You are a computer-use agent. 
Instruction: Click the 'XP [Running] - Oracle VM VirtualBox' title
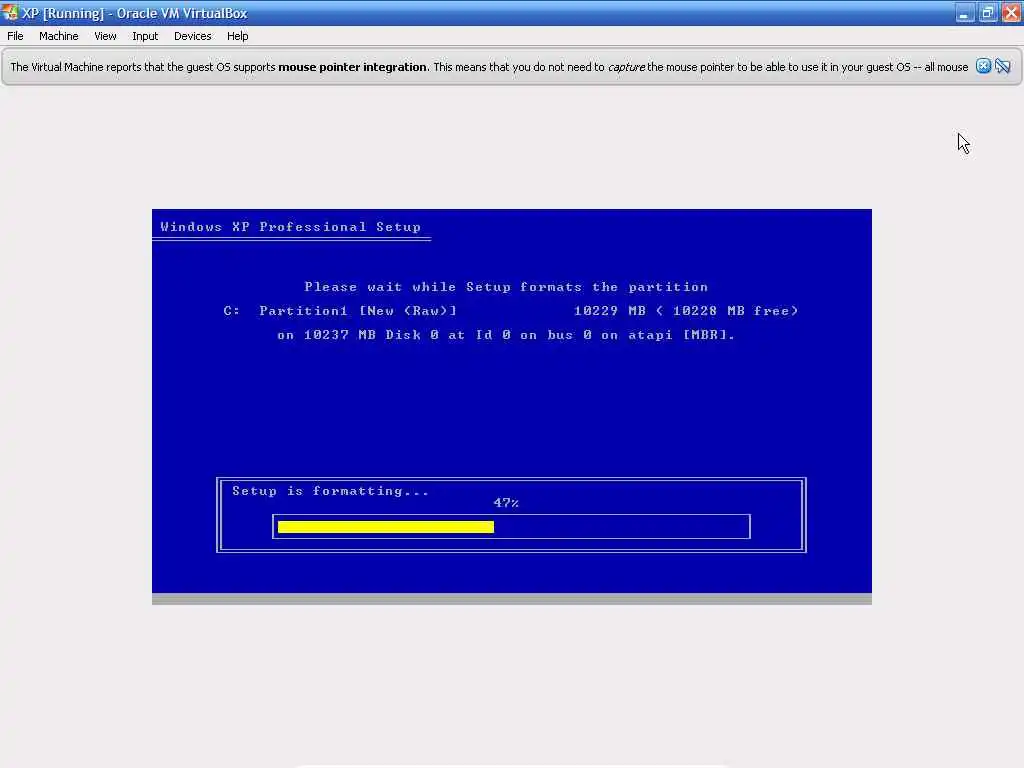click(135, 13)
